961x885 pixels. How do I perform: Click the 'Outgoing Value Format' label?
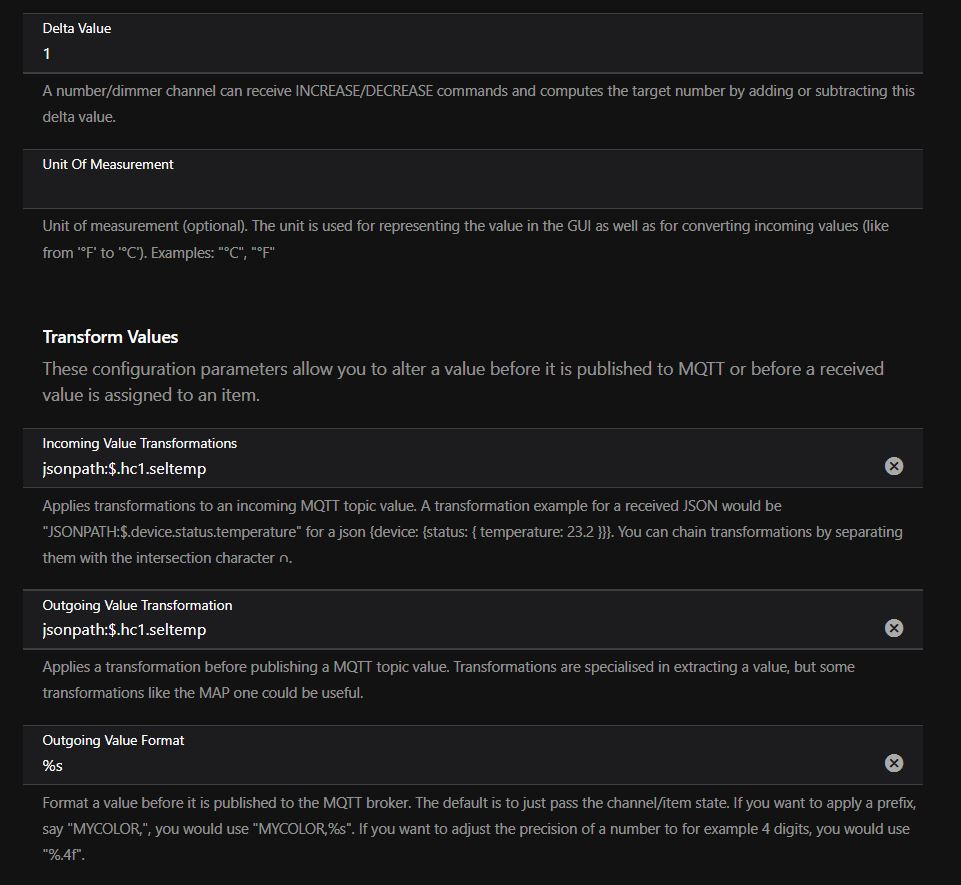coord(113,740)
